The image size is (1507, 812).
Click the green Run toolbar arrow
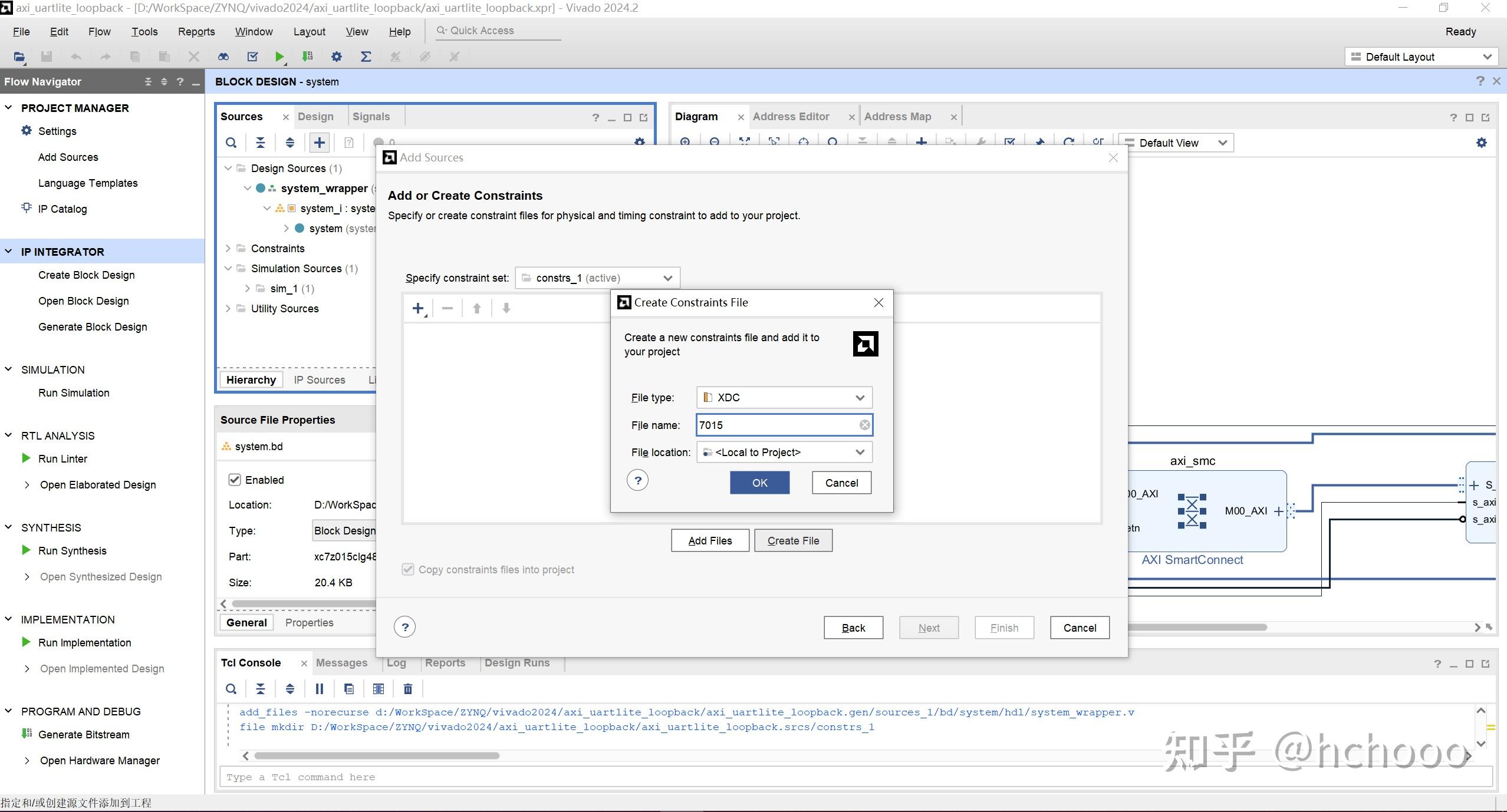[x=279, y=57]
